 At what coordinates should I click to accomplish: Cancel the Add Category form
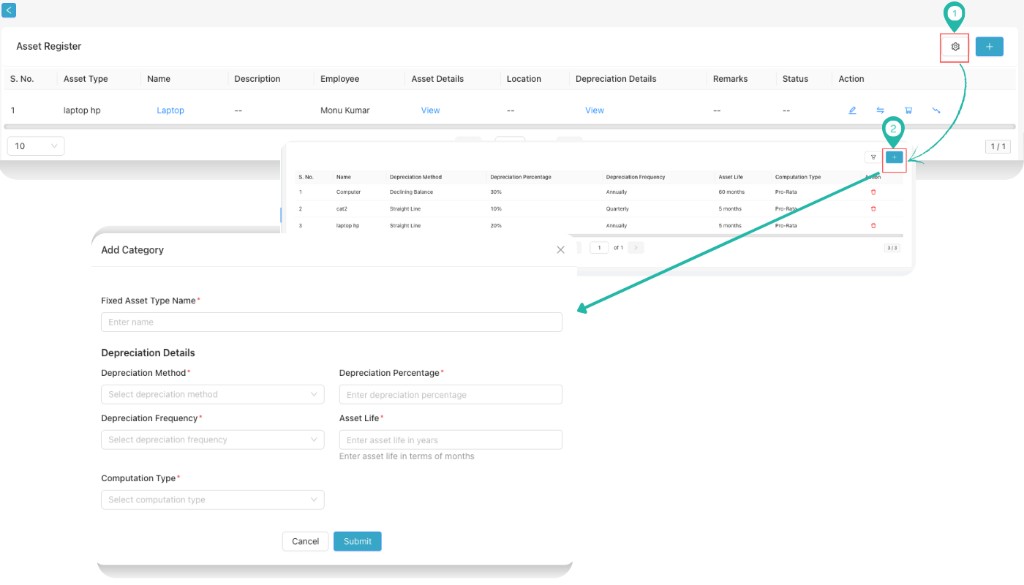tap(304, 541)
